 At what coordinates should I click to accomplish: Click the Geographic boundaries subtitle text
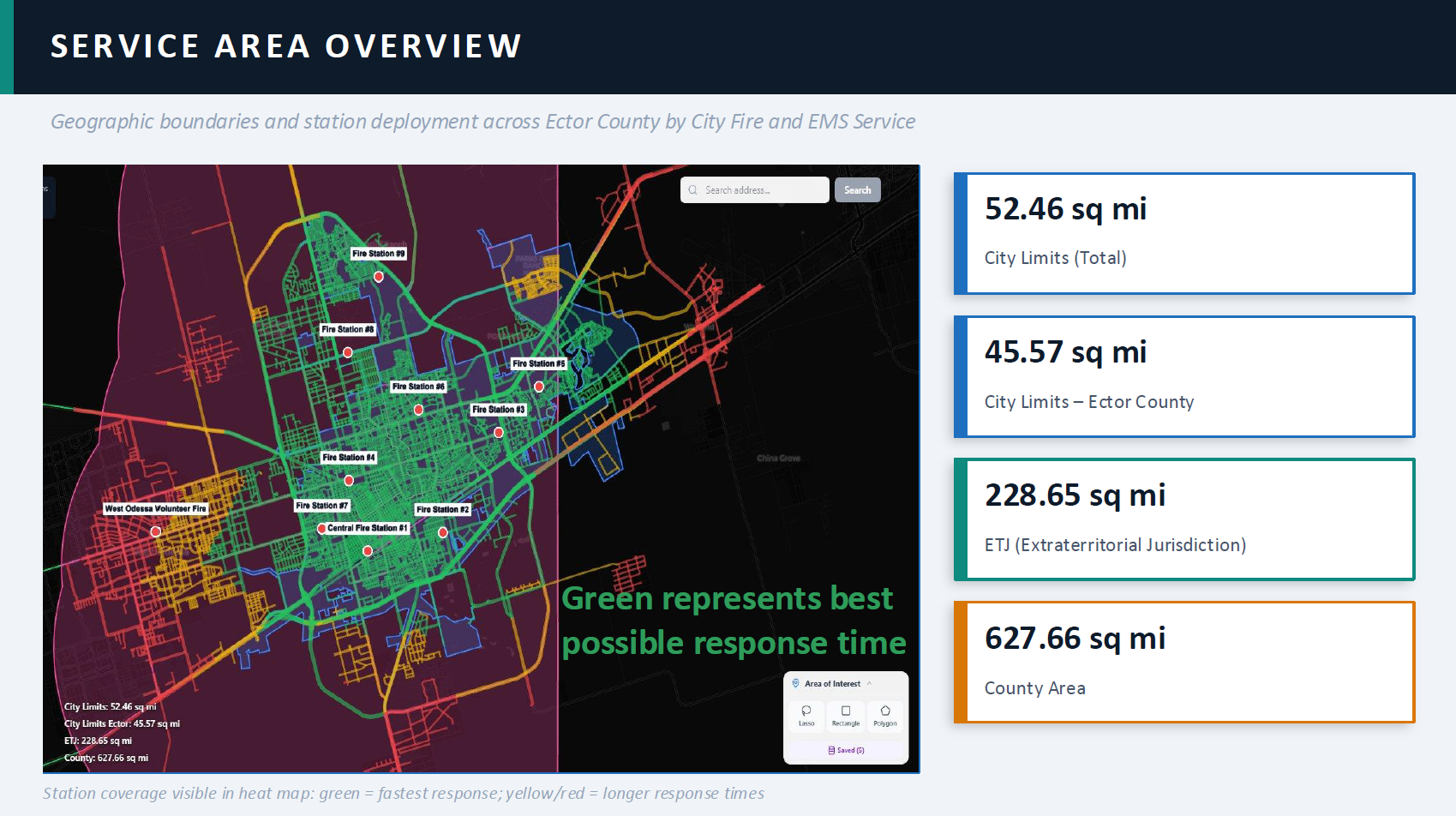(x=482, y=122)
